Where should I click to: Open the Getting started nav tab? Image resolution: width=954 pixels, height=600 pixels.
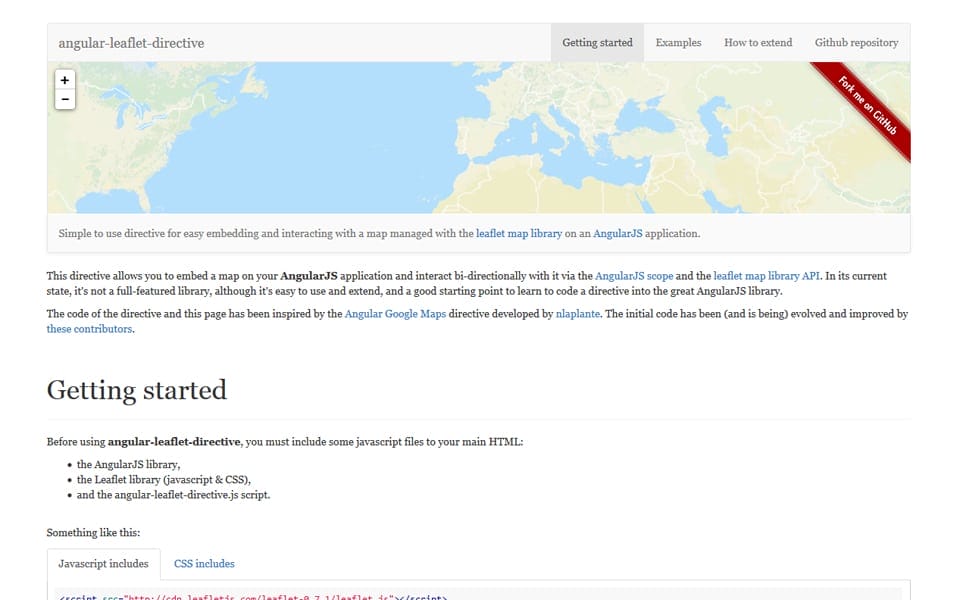(597, 43)
